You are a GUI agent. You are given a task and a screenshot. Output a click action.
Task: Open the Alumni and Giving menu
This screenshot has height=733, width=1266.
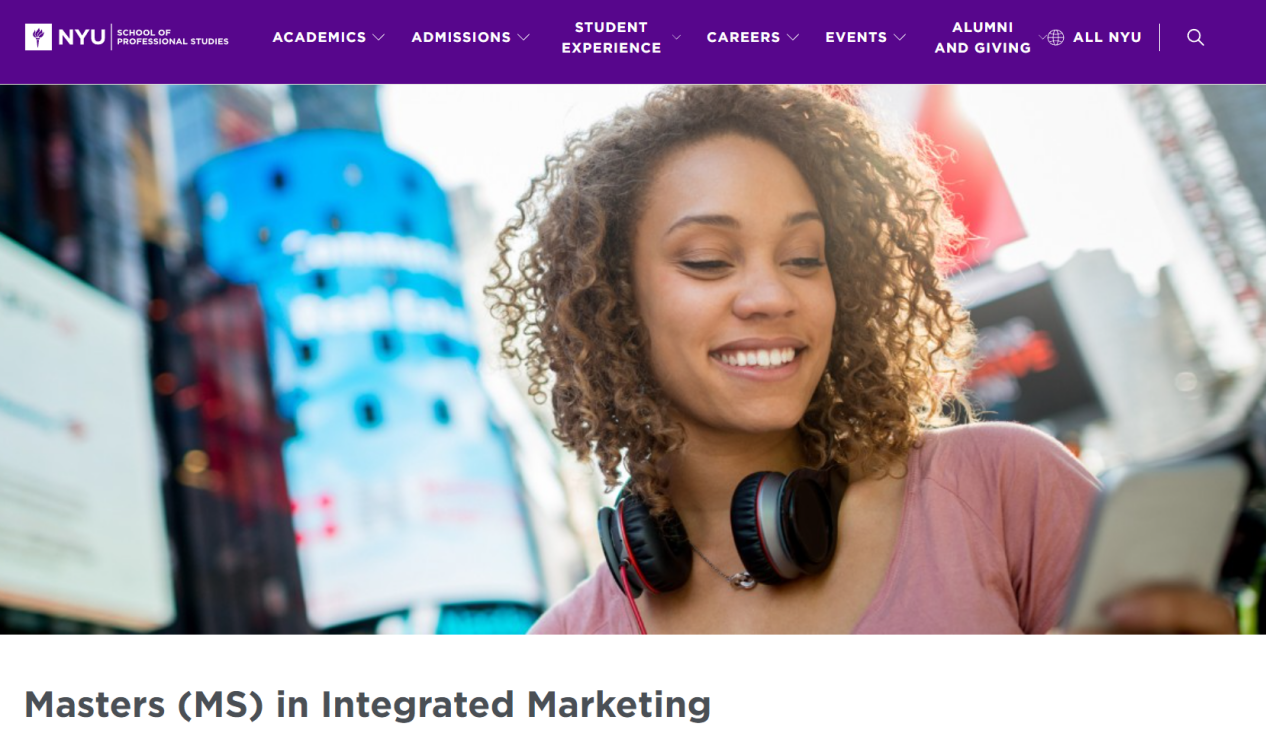[982, 37]
